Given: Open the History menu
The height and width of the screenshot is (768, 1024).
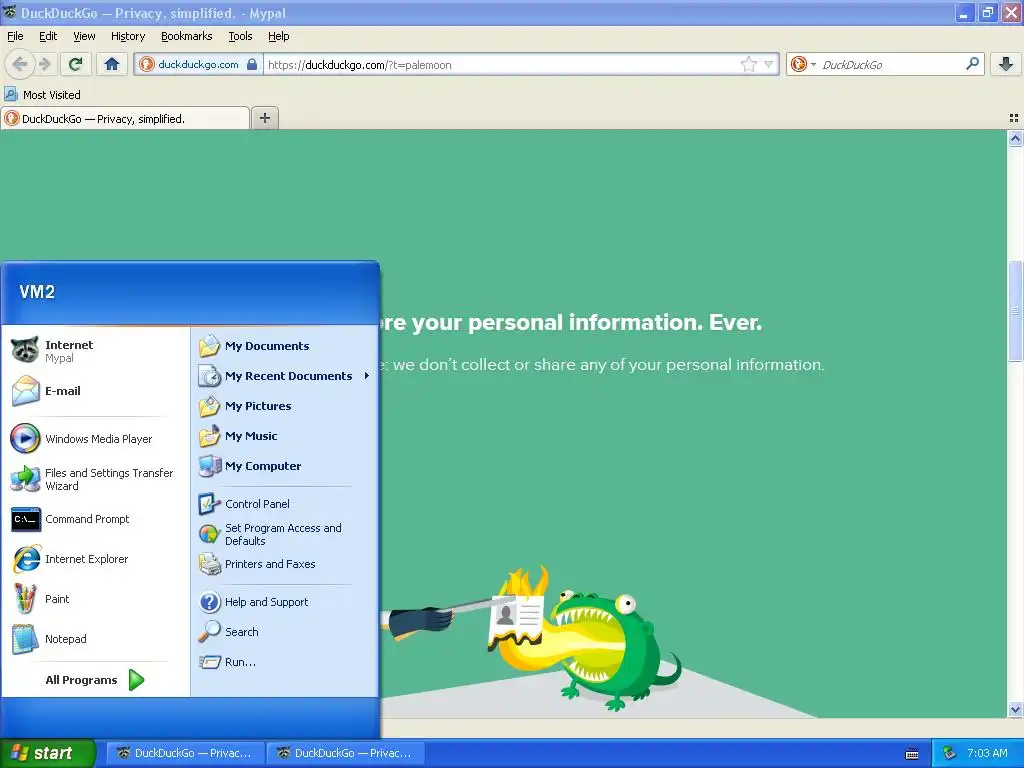Looking at the screenshot, I should coord(128,36).
